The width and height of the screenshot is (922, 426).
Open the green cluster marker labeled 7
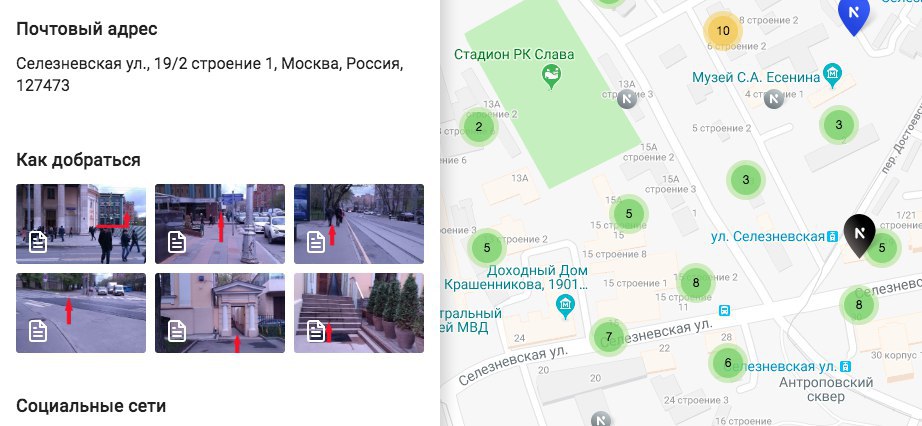pyautogui.click(x=609, y=337)
